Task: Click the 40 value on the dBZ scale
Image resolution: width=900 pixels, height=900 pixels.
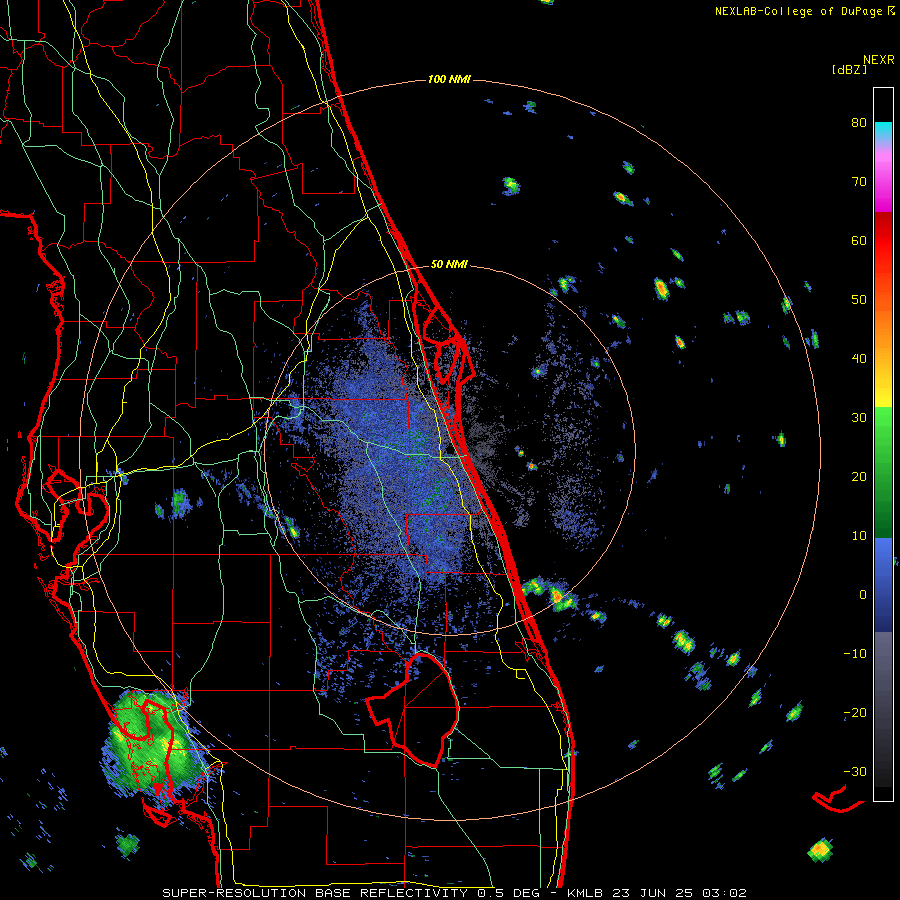Action: tap(859, 359)
